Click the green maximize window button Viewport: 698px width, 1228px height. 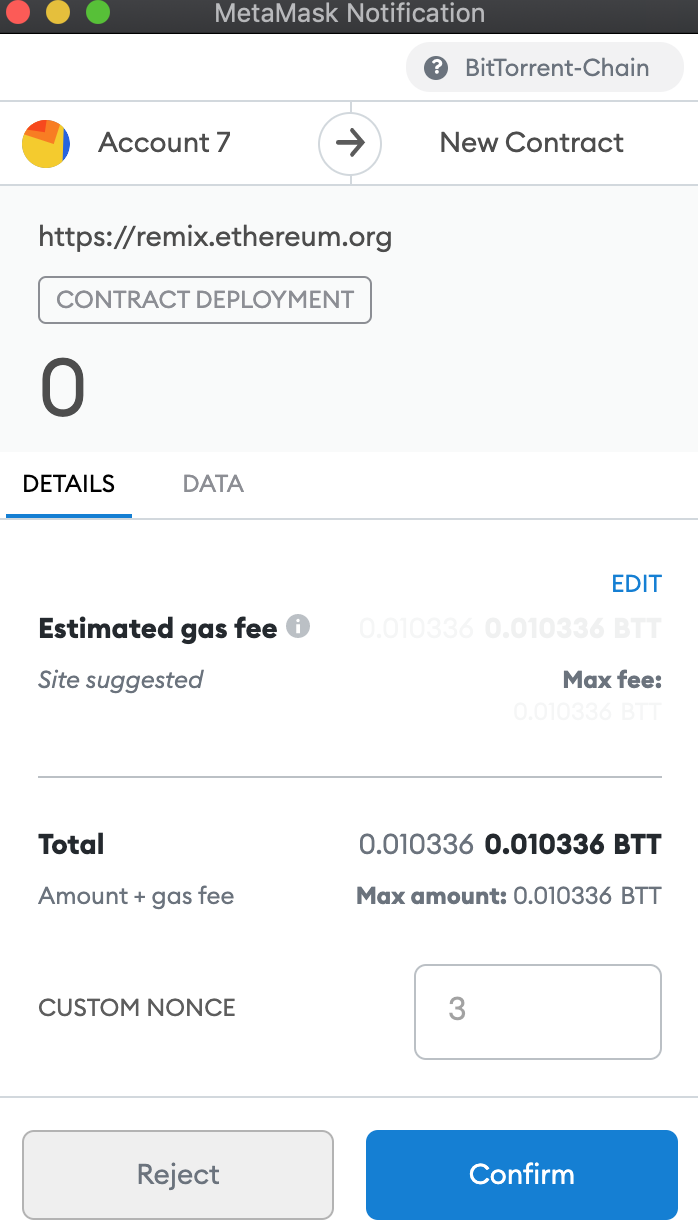[97, 13]
